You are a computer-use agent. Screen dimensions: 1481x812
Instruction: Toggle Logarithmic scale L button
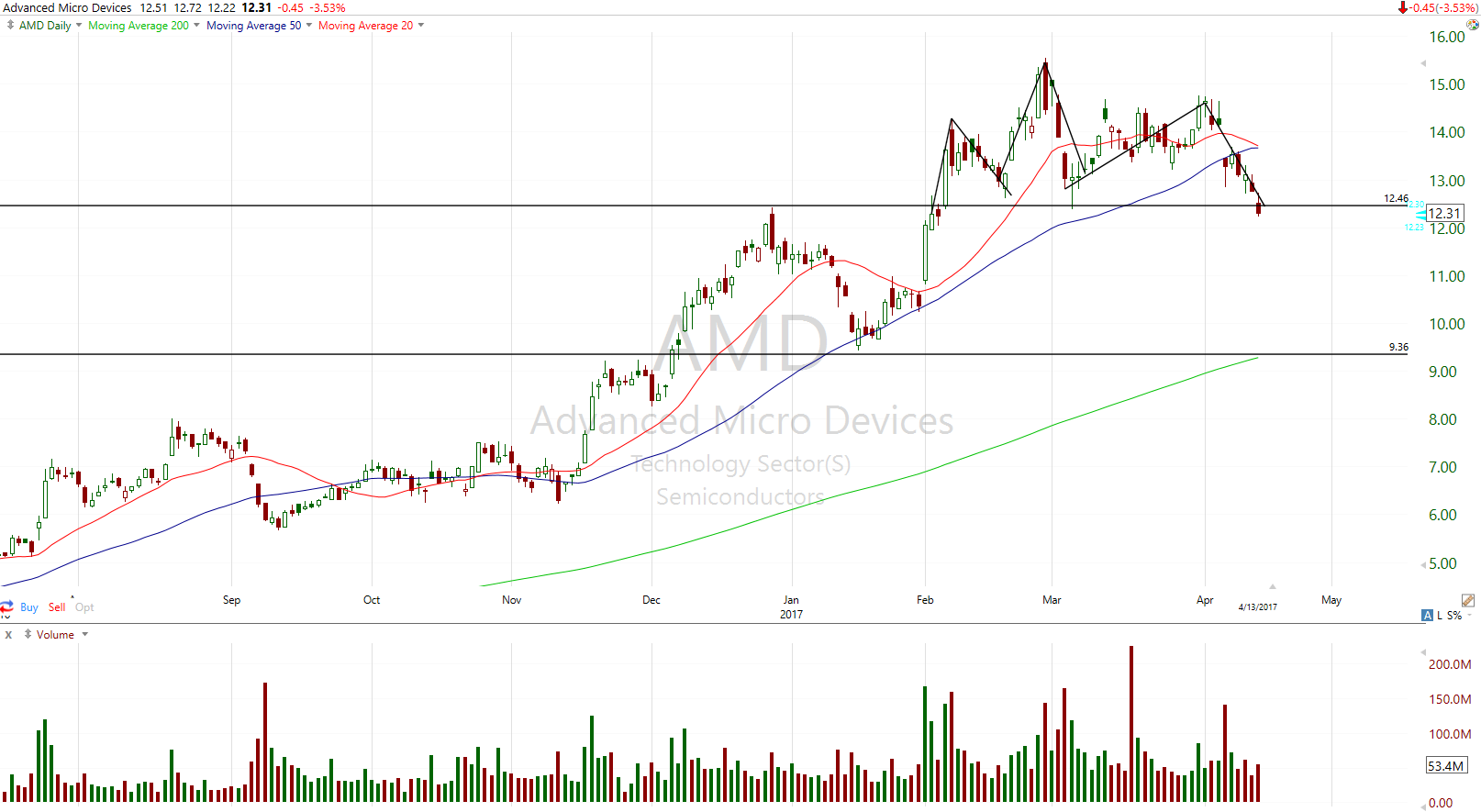1440,615
